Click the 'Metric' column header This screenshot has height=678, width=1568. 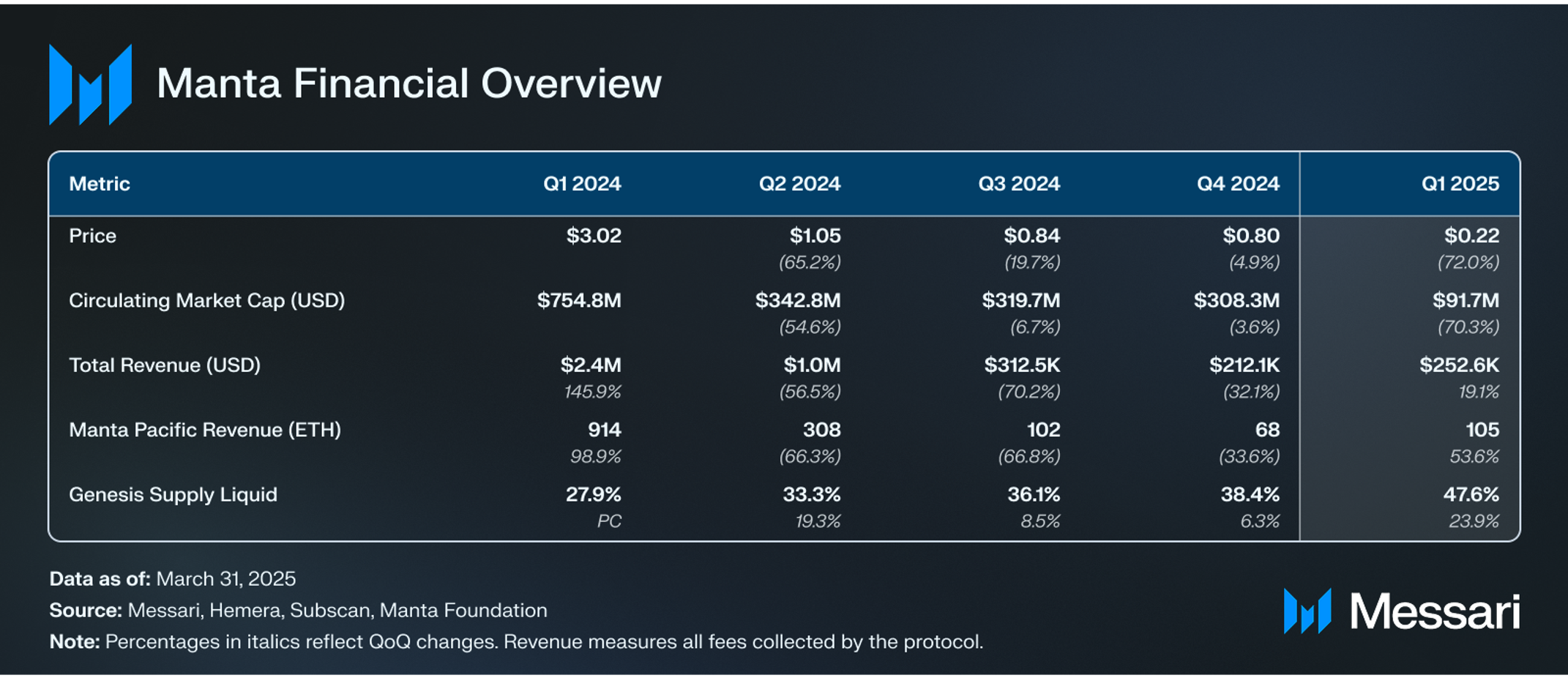pos(100,184)
